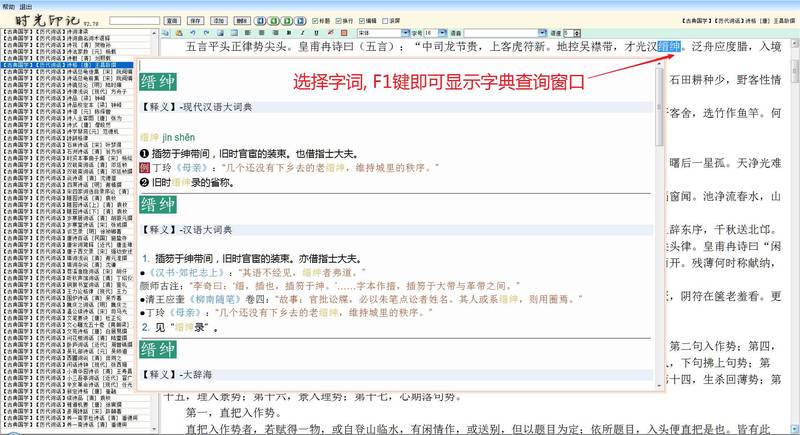
Task: Click the 《柳南随笔》 citation link
Action: pyautogui.click(x=214, y=299)
